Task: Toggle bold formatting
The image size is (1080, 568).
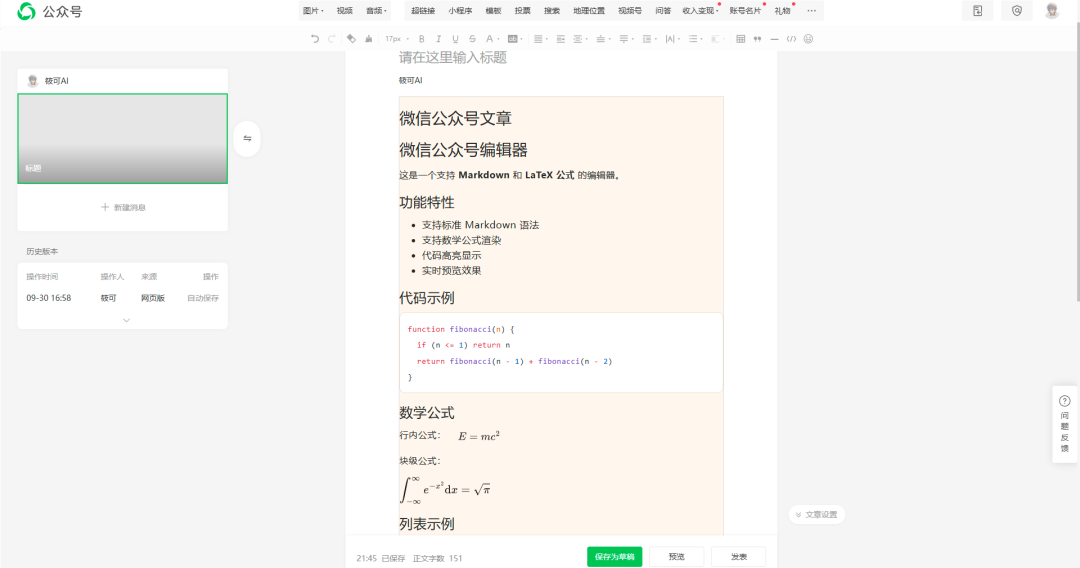Action: (422, 39)
